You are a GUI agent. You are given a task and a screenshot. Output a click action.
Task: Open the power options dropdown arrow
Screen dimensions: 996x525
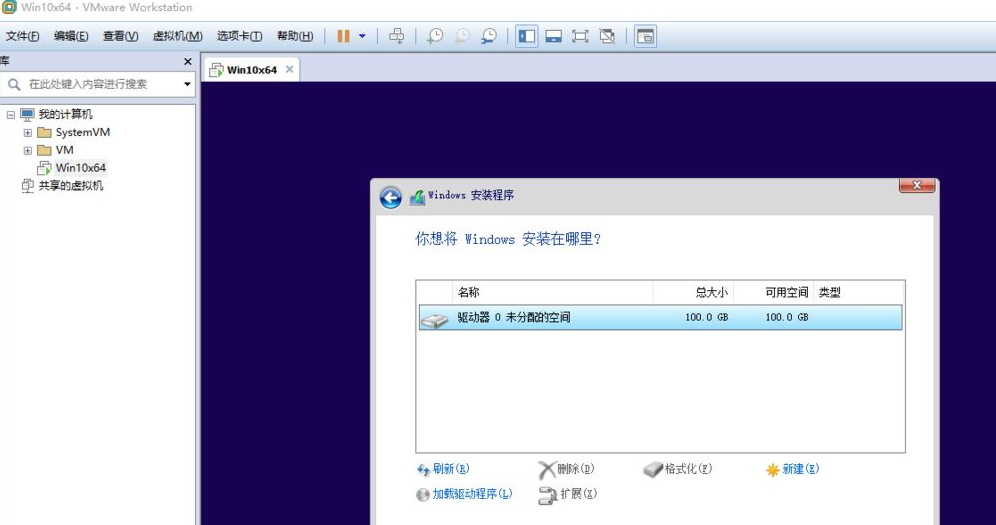point(362,36)
